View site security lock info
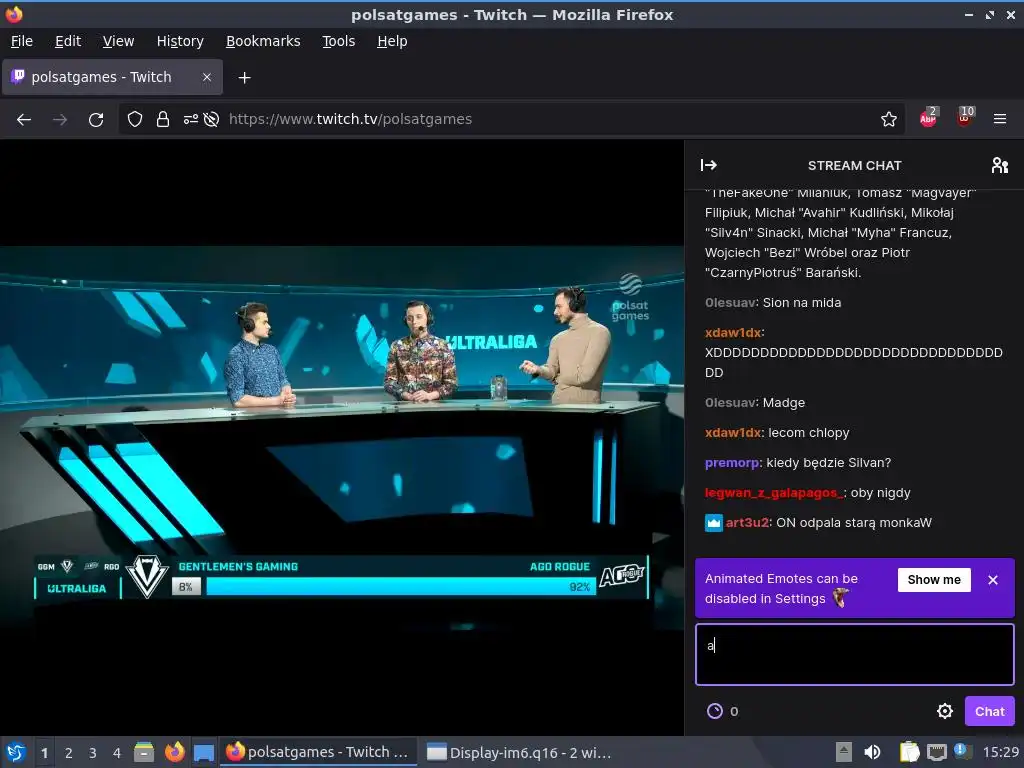The image size is (1024, 768). (163, 119)
